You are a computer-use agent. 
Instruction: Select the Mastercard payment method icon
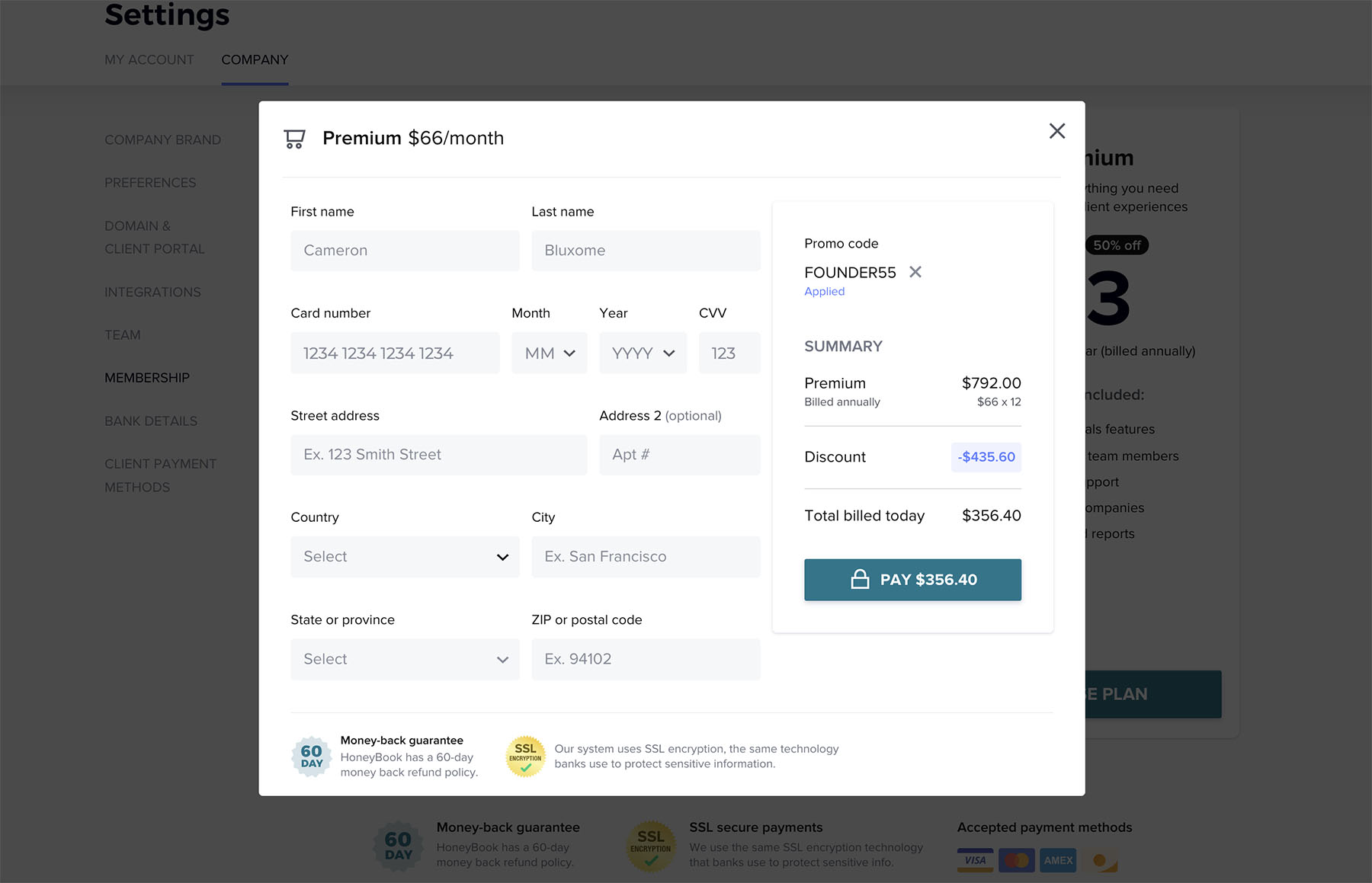coord(1017,859)
